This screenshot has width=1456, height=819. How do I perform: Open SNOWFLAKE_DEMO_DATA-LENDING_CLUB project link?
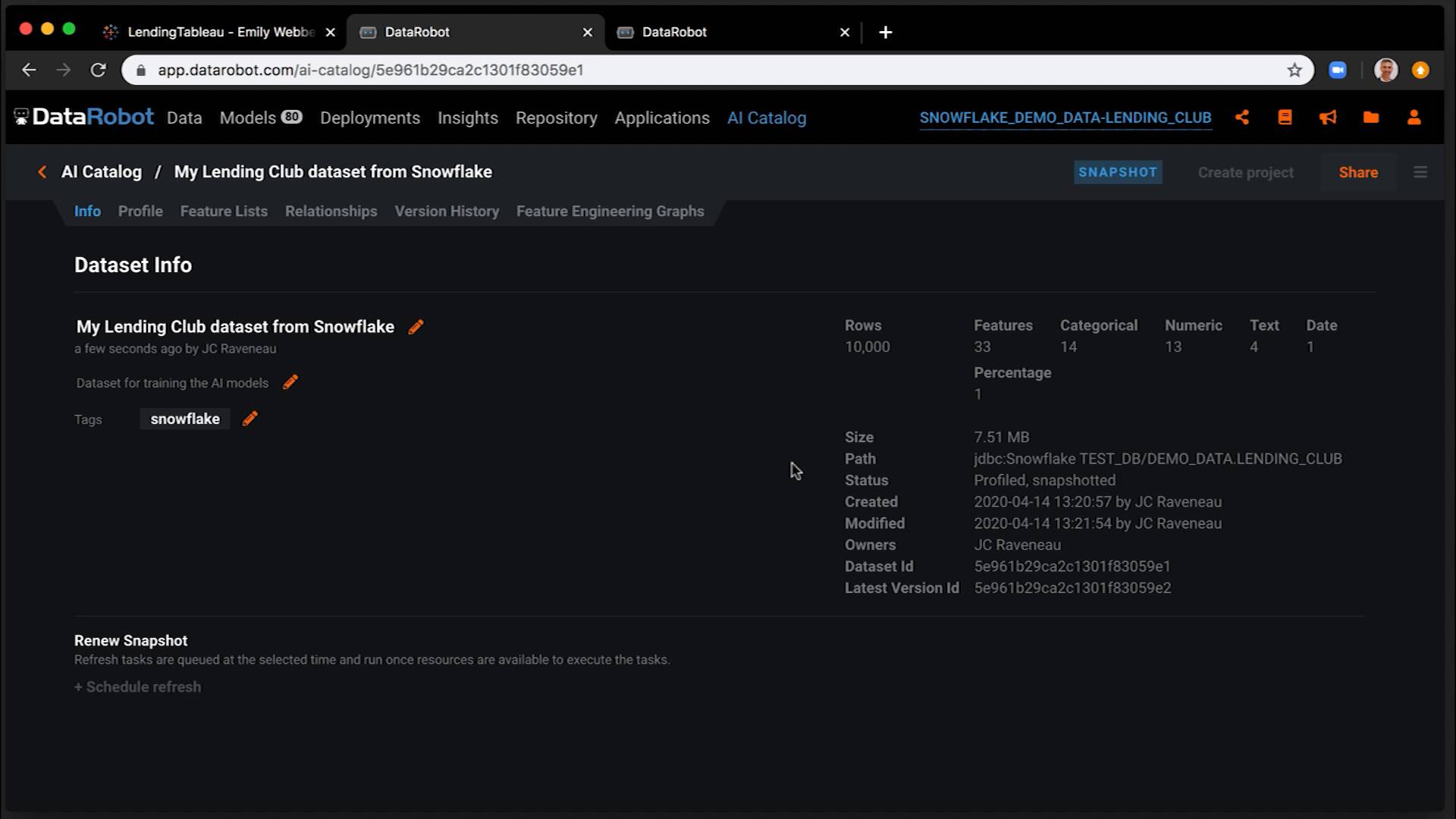[1065, 118]
